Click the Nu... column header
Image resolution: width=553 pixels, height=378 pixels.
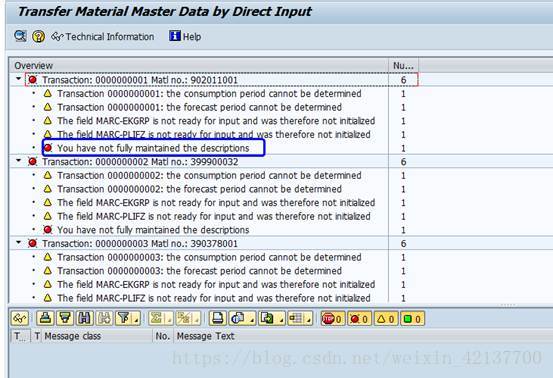point(403,66)
